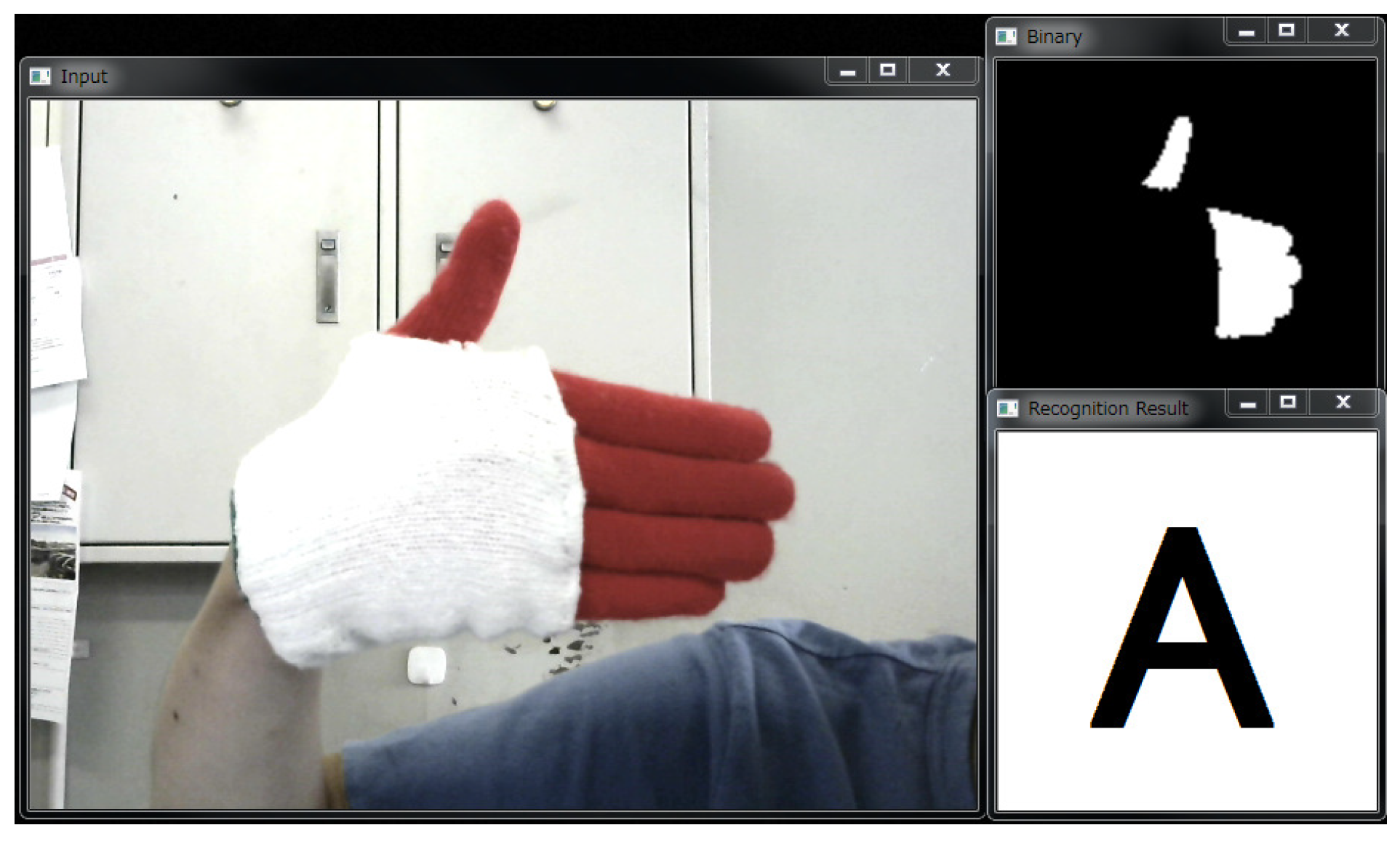Image resolution: width=1400 pixels, height=841 pixels.
Task: Maximize the Binary window
Action: (x=1287, y=31)
